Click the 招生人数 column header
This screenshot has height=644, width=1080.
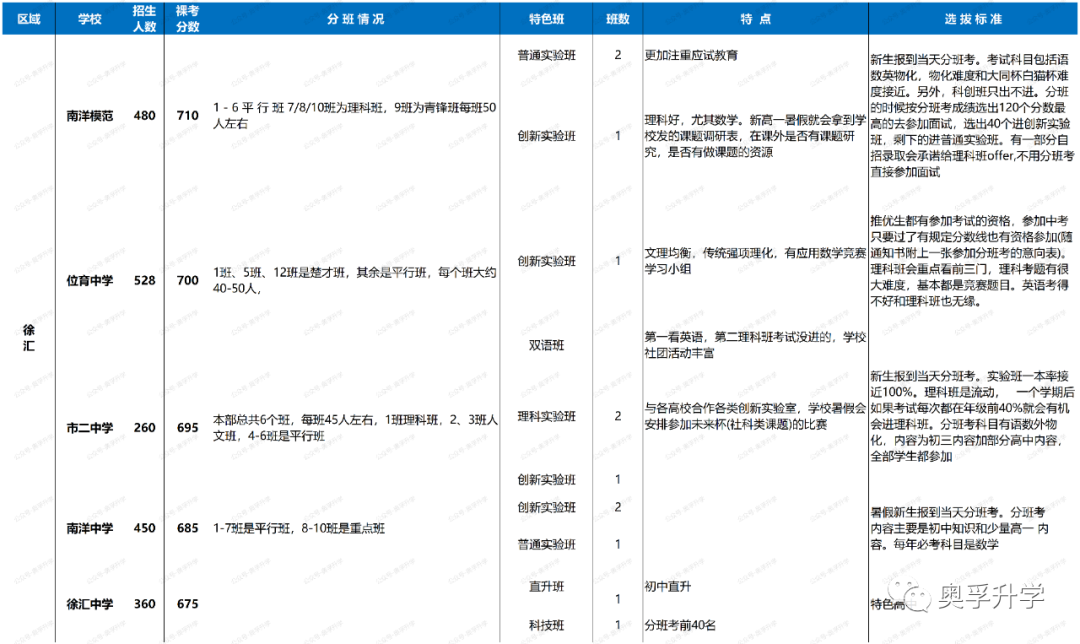tap(145, 19)
